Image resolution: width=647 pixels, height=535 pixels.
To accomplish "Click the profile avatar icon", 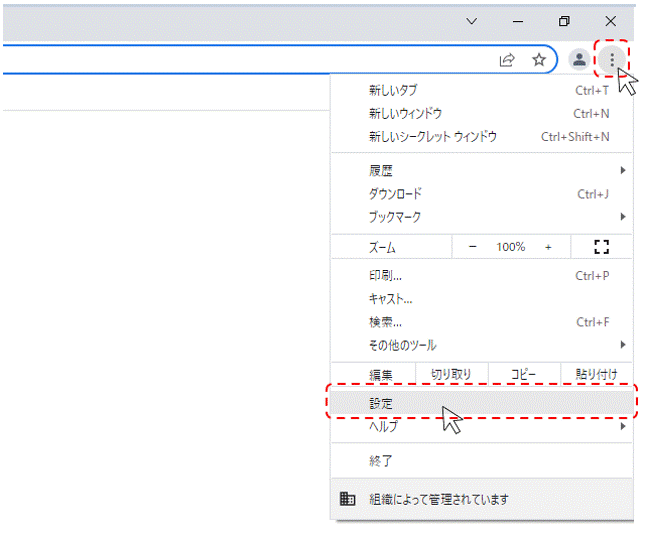I will point(579,59).
